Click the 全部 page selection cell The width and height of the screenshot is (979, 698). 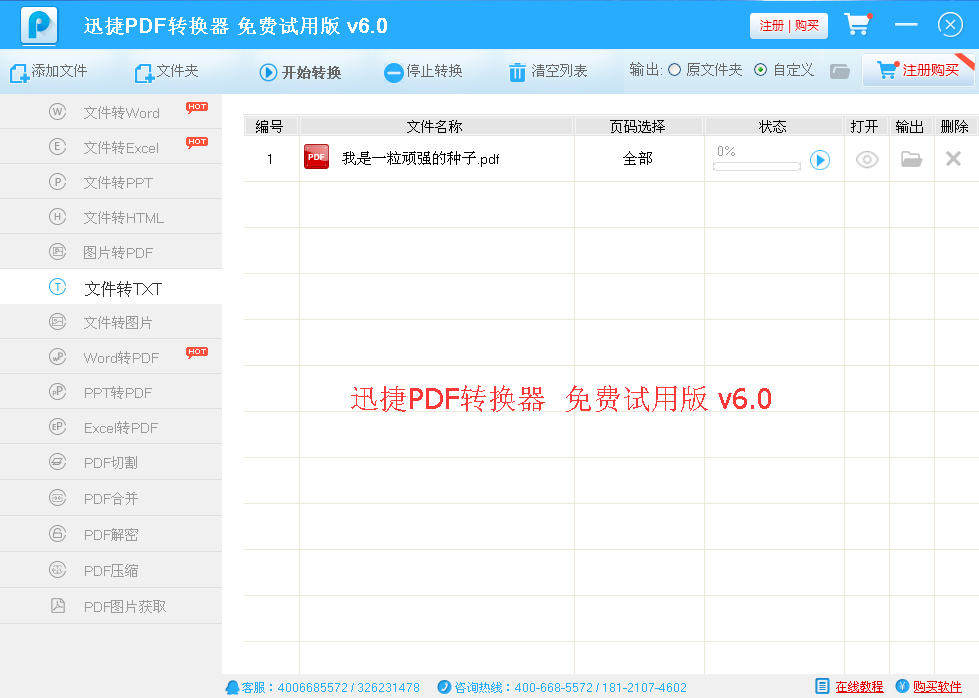point(638,159)
